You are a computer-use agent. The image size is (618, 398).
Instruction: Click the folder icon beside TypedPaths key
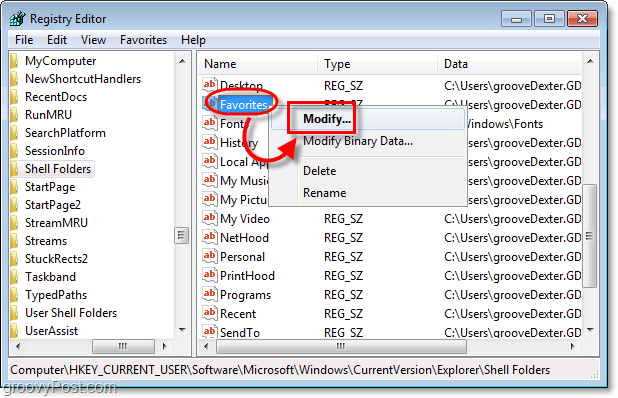pos(15,295)
